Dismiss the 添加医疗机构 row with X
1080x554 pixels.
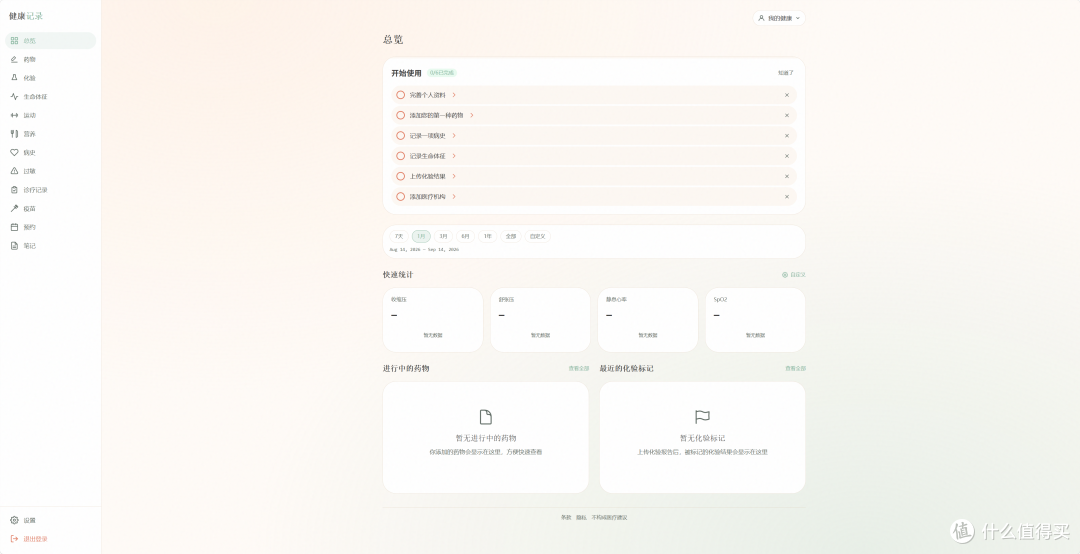pos(787,196)
